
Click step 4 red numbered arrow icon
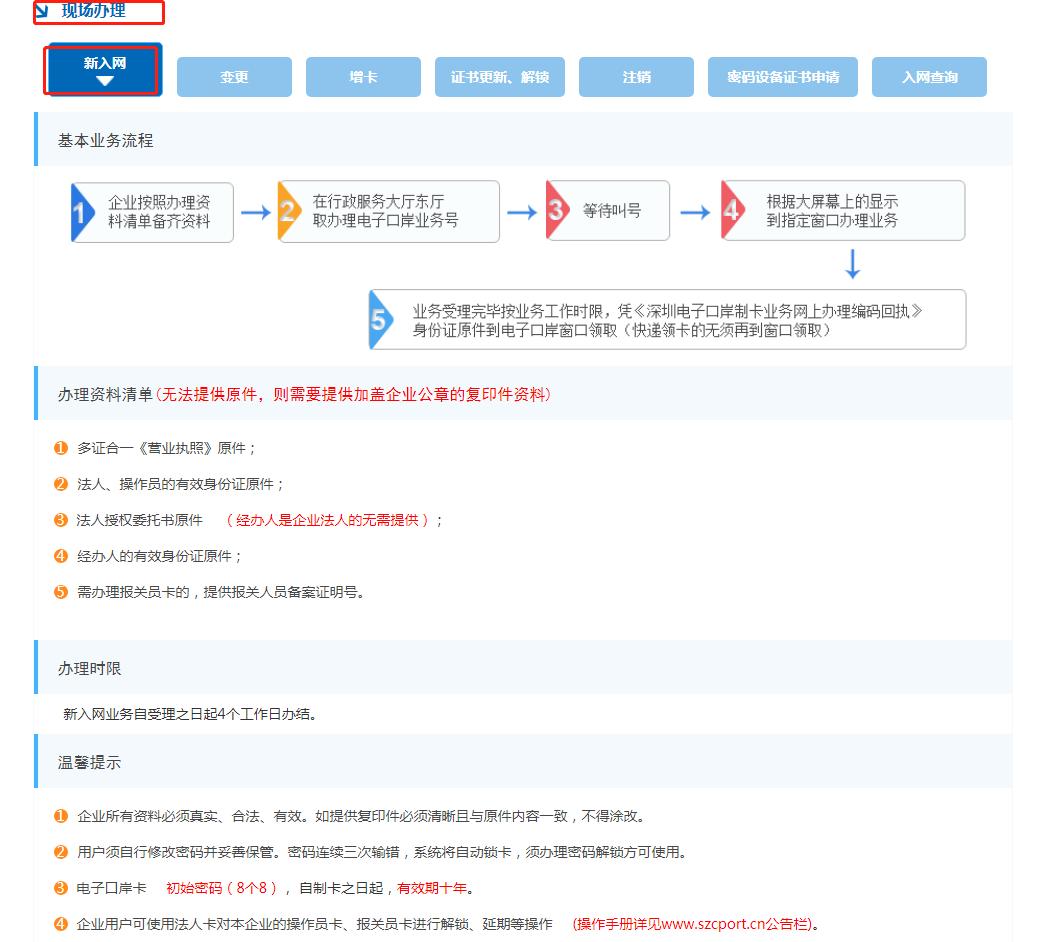(731, 210)
